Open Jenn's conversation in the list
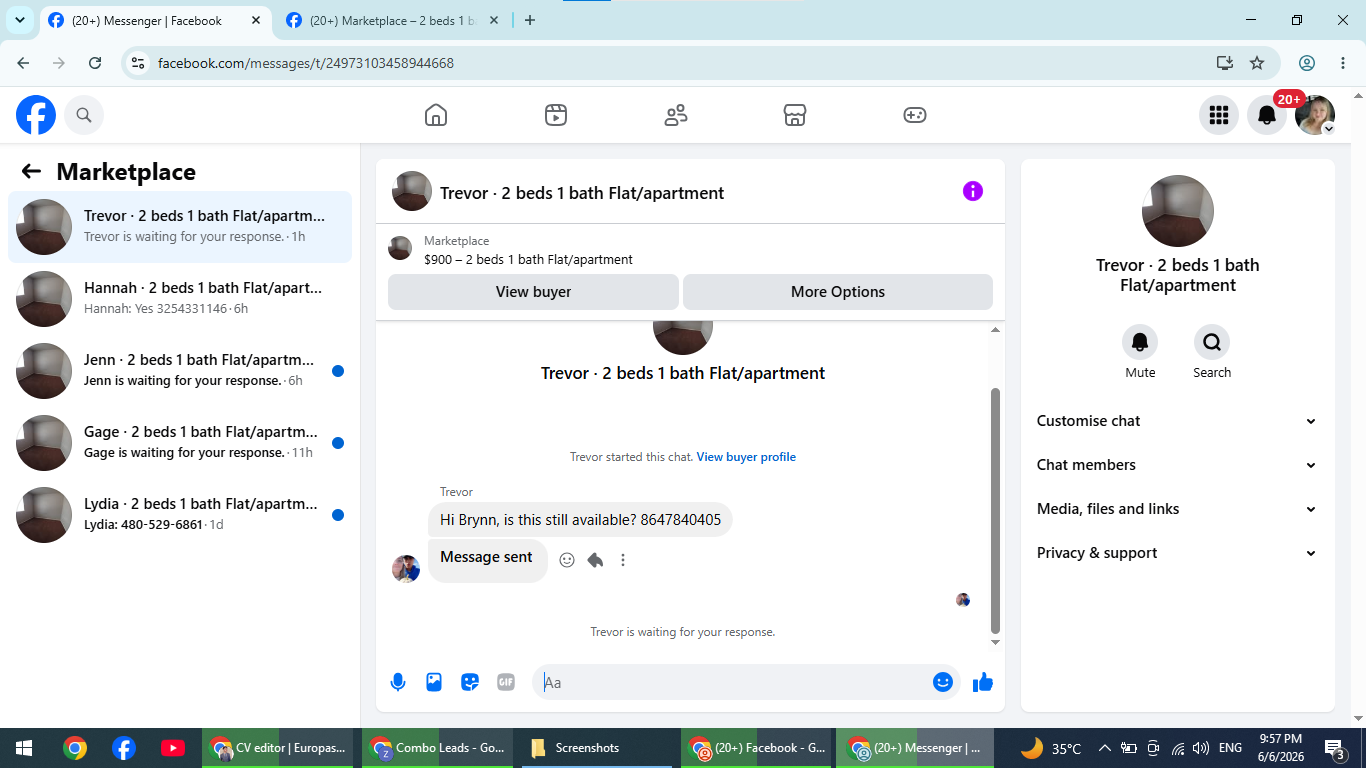Image resolution: width=1366 pixels, height=768 pixels. tap(180, 371)
